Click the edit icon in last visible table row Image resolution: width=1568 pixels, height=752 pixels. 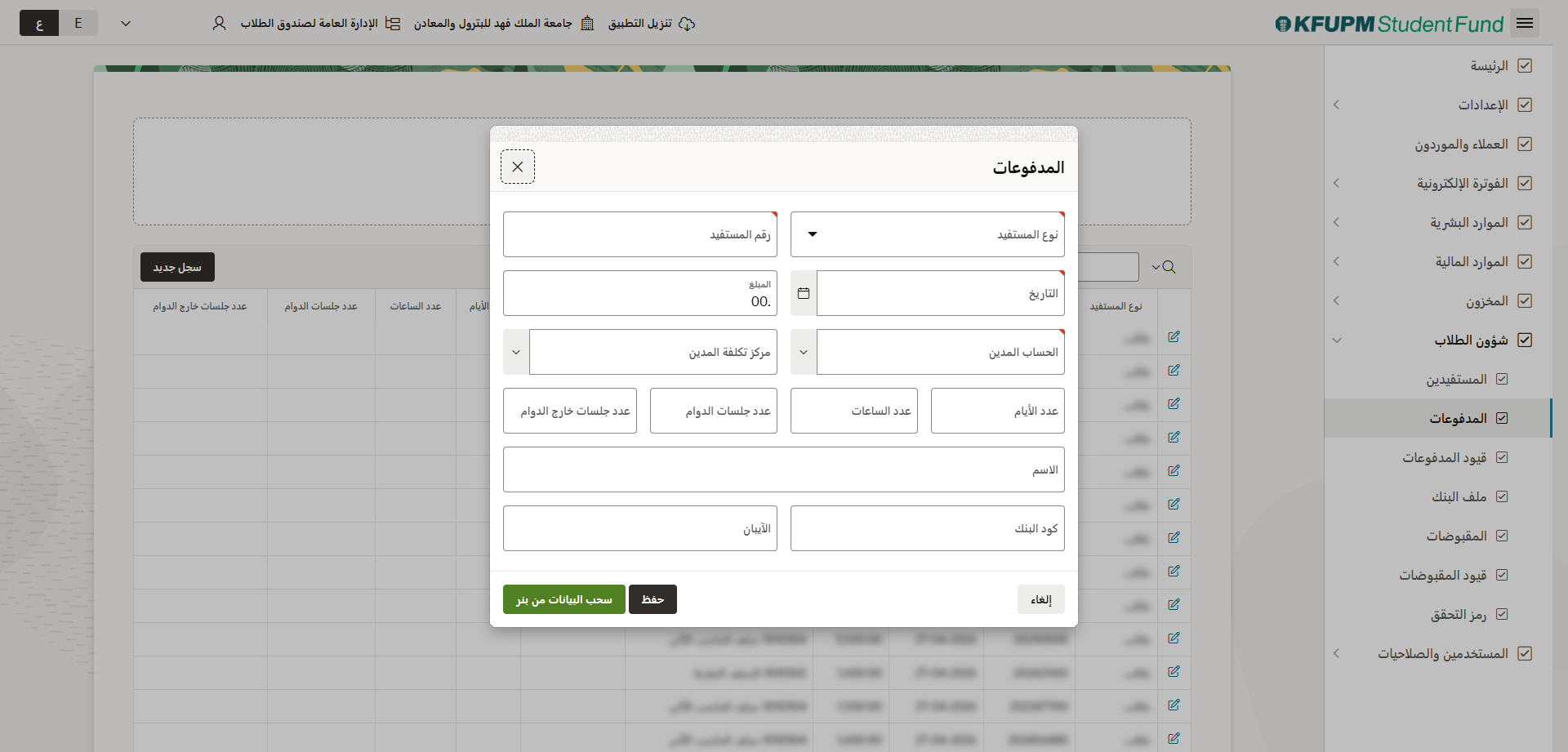pos(1174,738)
